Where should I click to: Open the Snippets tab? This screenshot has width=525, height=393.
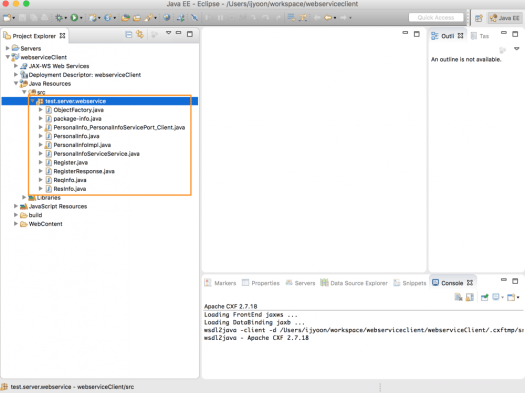(x=410, y=283)
